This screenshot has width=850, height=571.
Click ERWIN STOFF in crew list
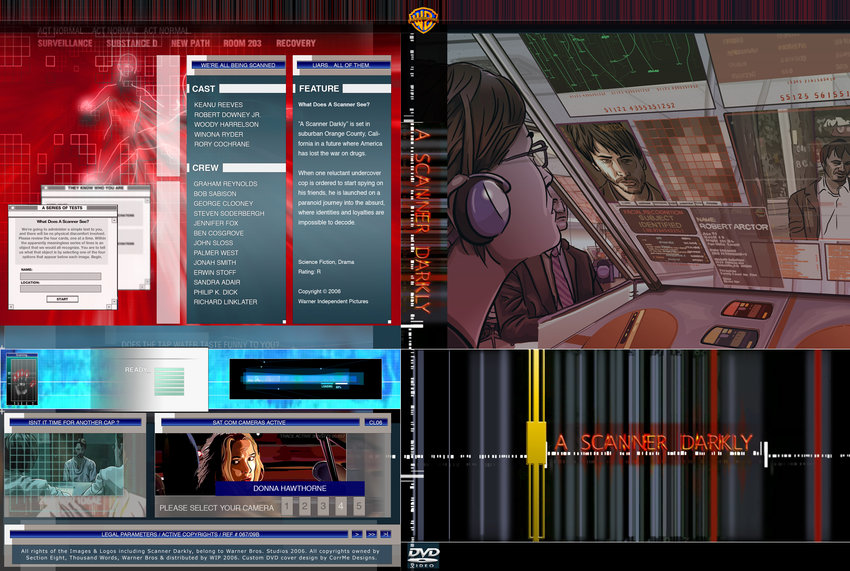click(215, 272)
